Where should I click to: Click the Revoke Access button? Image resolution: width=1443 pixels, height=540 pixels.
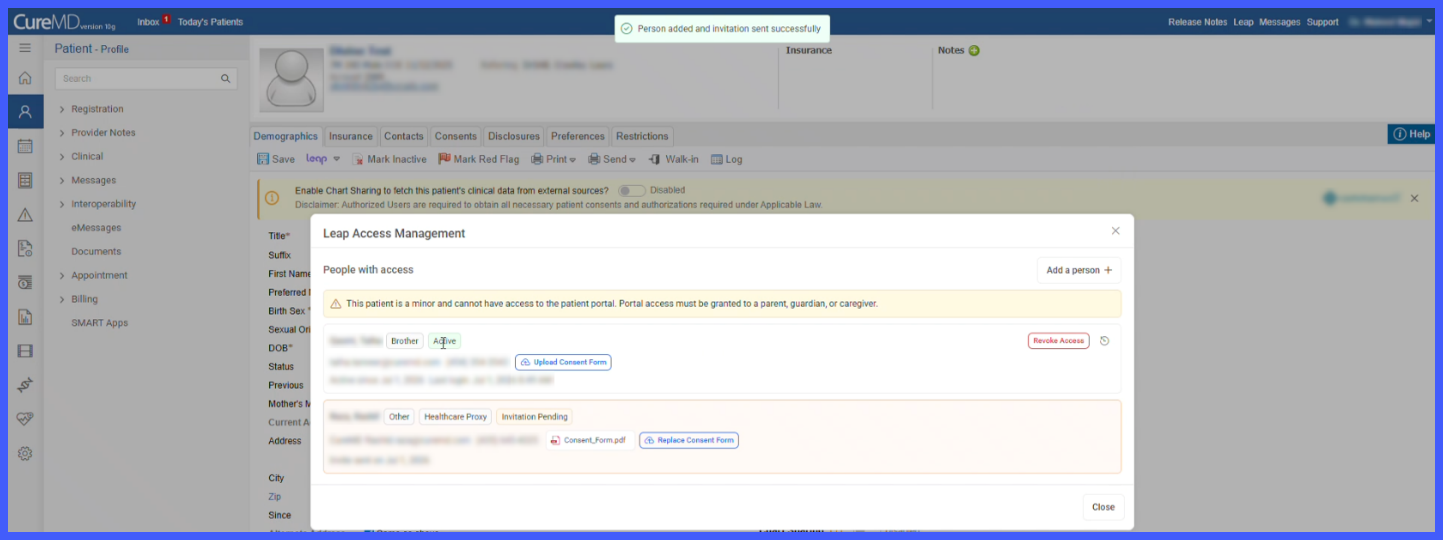pos(1058,341)
